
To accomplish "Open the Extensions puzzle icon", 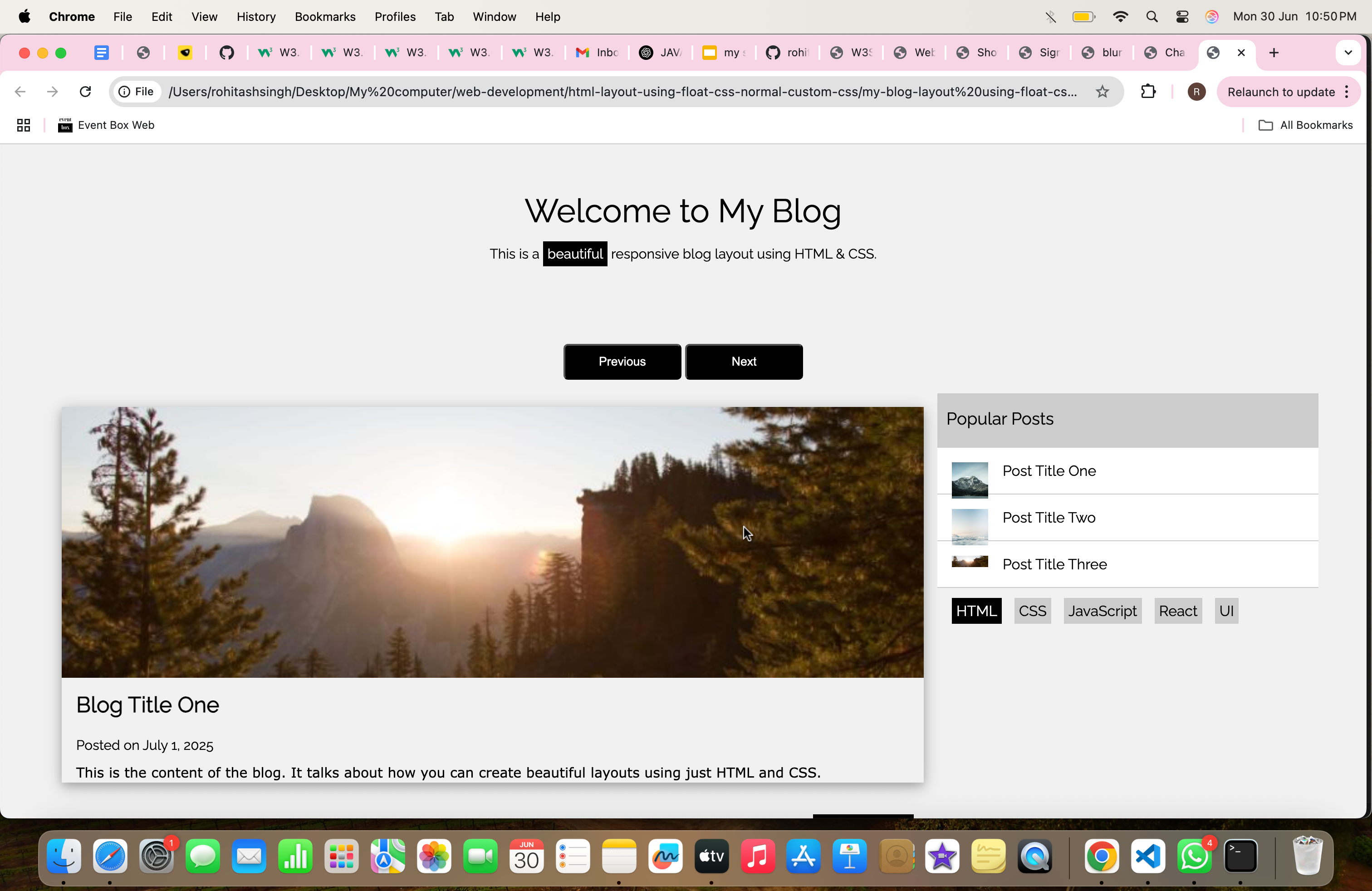I will 1148,92.
